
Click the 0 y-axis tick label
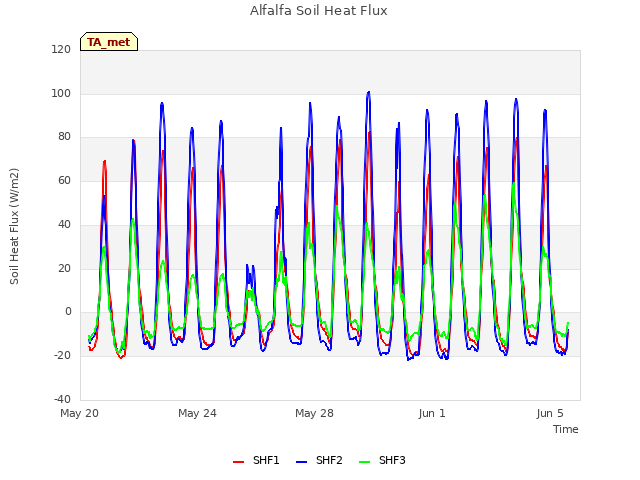[x=68, y=311]
